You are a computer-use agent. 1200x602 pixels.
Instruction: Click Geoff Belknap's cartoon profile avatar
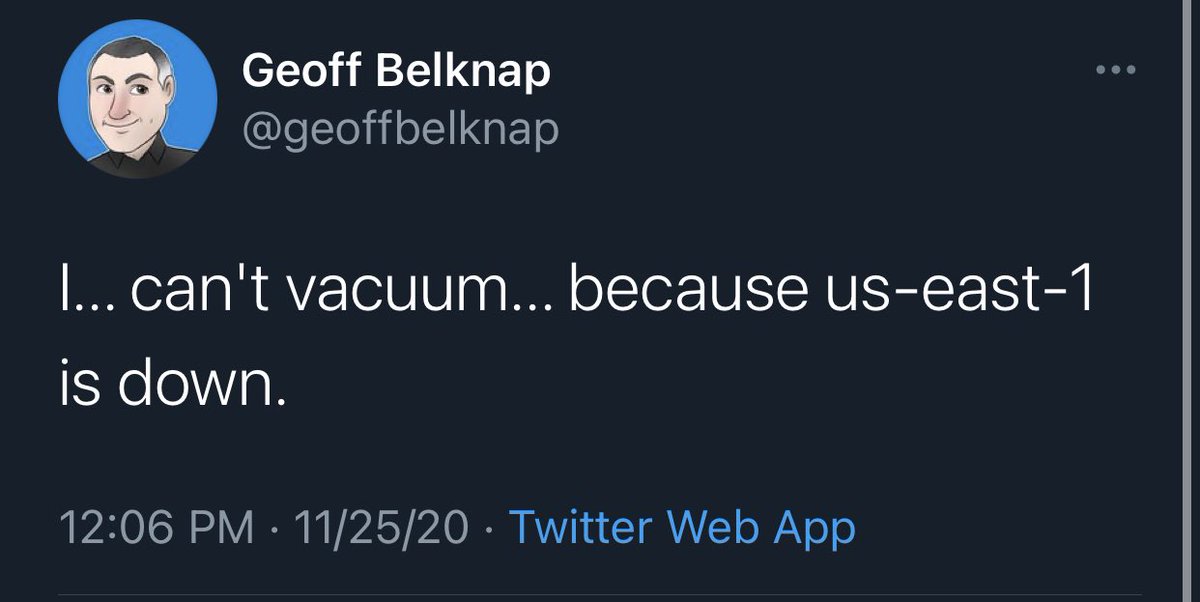click(x=138, y=102)
